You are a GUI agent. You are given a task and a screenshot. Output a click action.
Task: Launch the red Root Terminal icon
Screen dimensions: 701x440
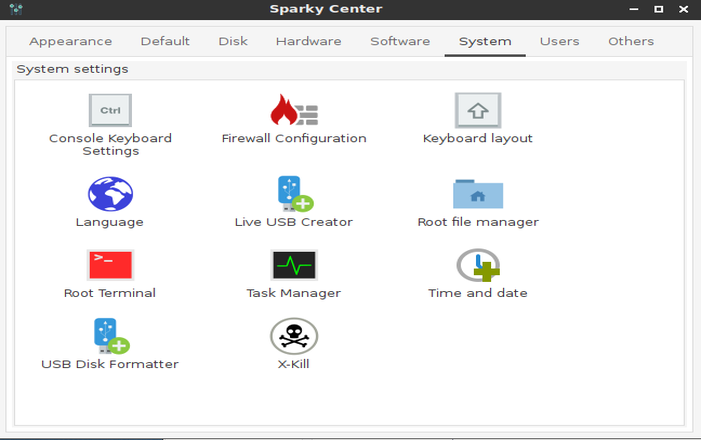coord(110,265)
